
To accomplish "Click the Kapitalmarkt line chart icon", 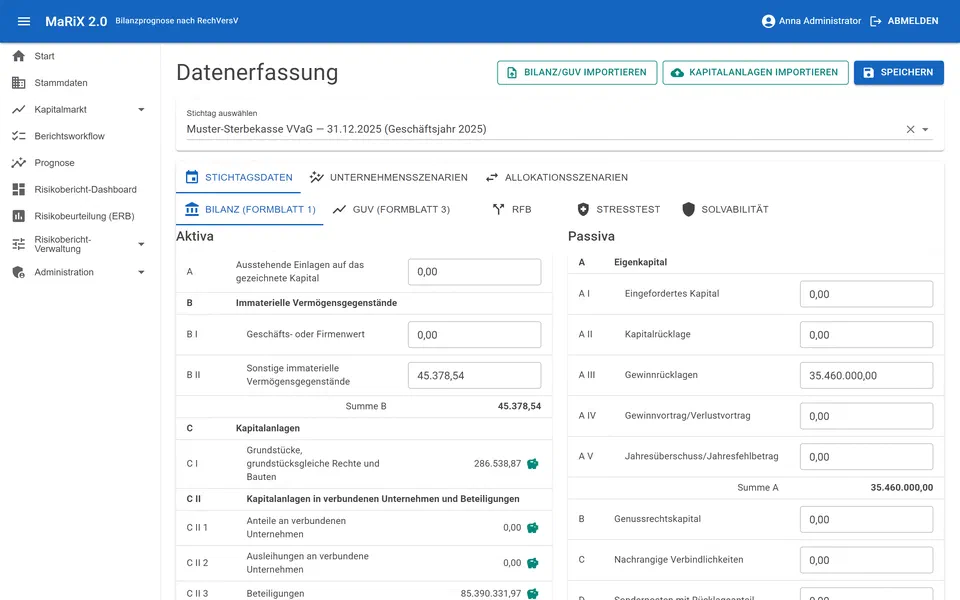I will tap(19, 110).
